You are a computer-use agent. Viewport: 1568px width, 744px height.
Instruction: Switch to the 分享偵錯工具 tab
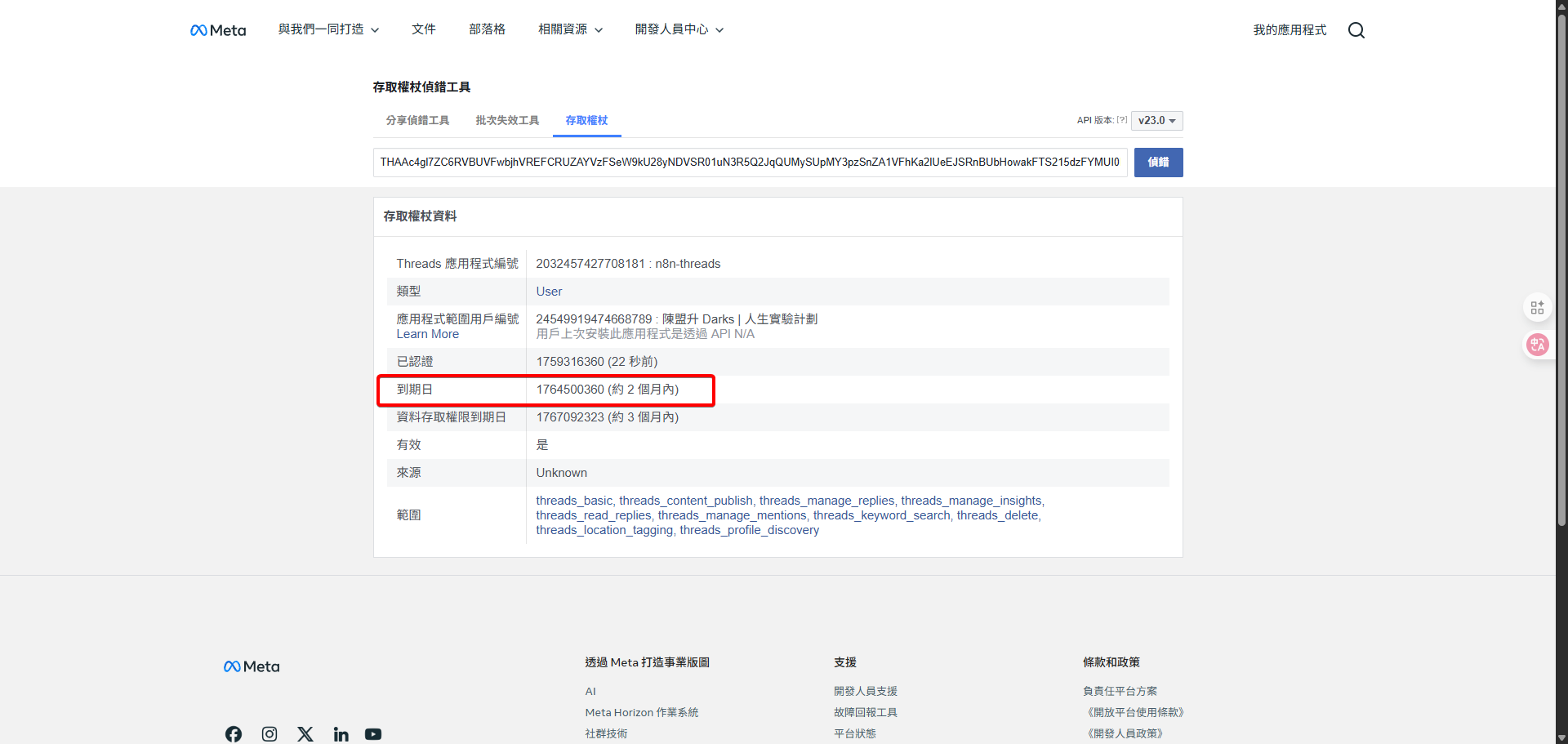pyautogui.click(x=417, y=120)
